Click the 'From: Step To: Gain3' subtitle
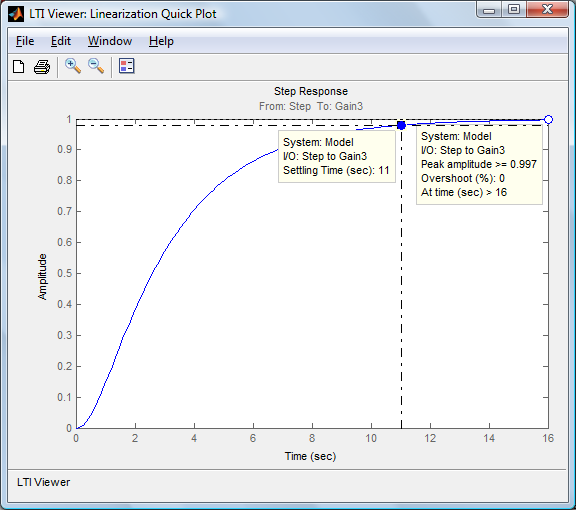576x510 pixels. point(311,106)
